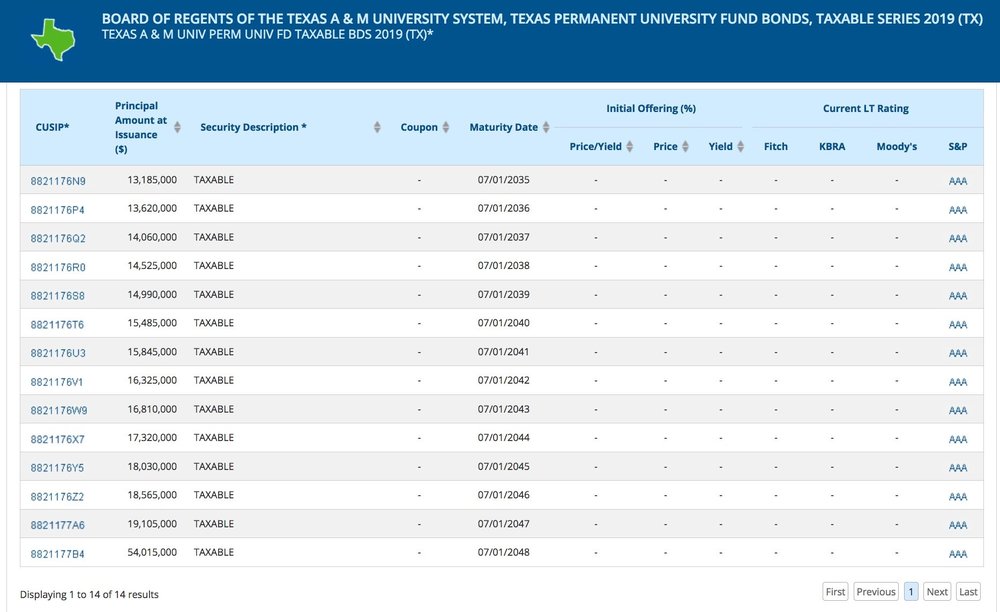Select page 1 in pagination
Viewport: 1000px width, 612px height.
911,592
